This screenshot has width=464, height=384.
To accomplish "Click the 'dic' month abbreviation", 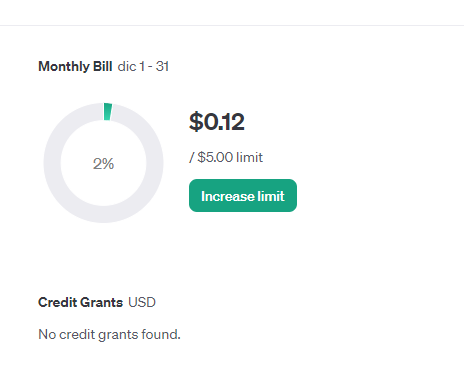I will [x=127, y=66].
